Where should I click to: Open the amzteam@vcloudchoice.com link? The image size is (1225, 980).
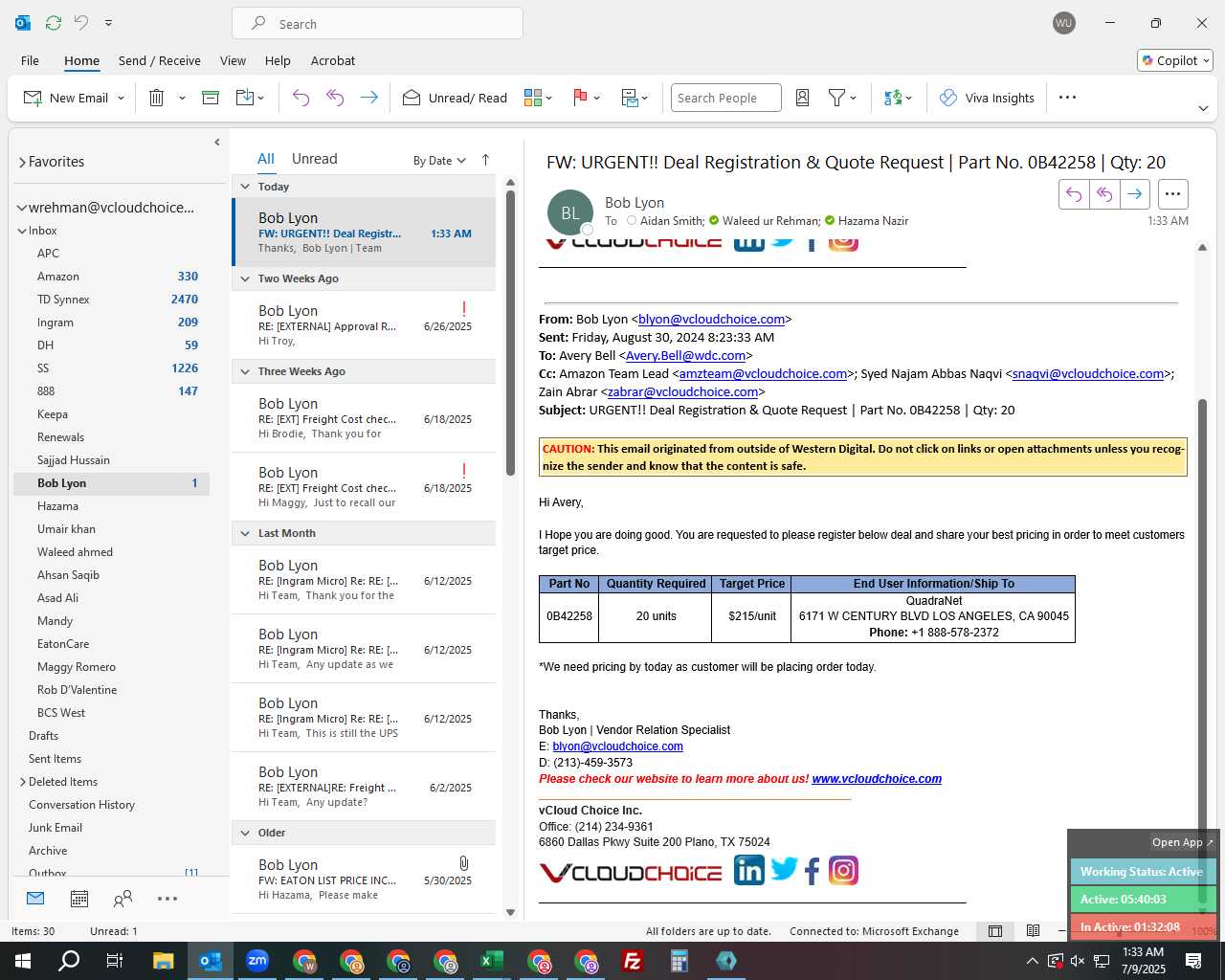click(x=763, y=373)
